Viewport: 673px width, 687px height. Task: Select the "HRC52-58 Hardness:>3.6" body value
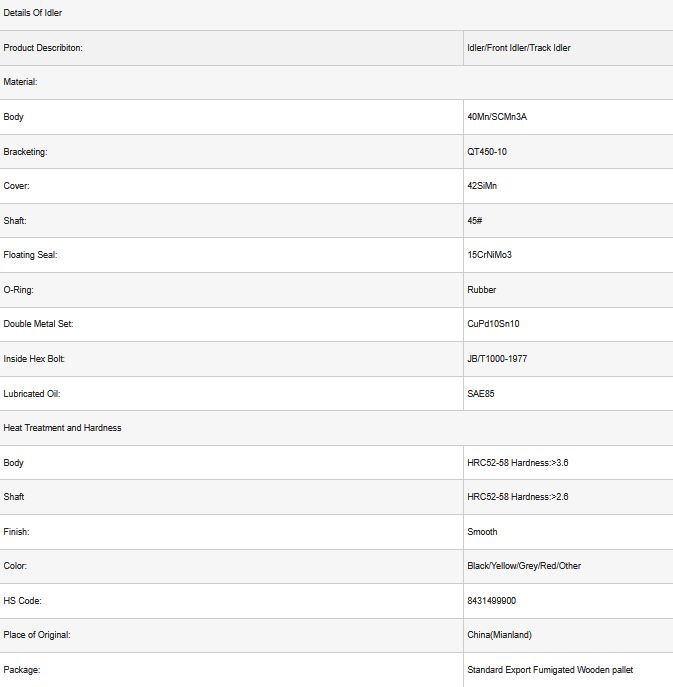(x=517, y=463)
